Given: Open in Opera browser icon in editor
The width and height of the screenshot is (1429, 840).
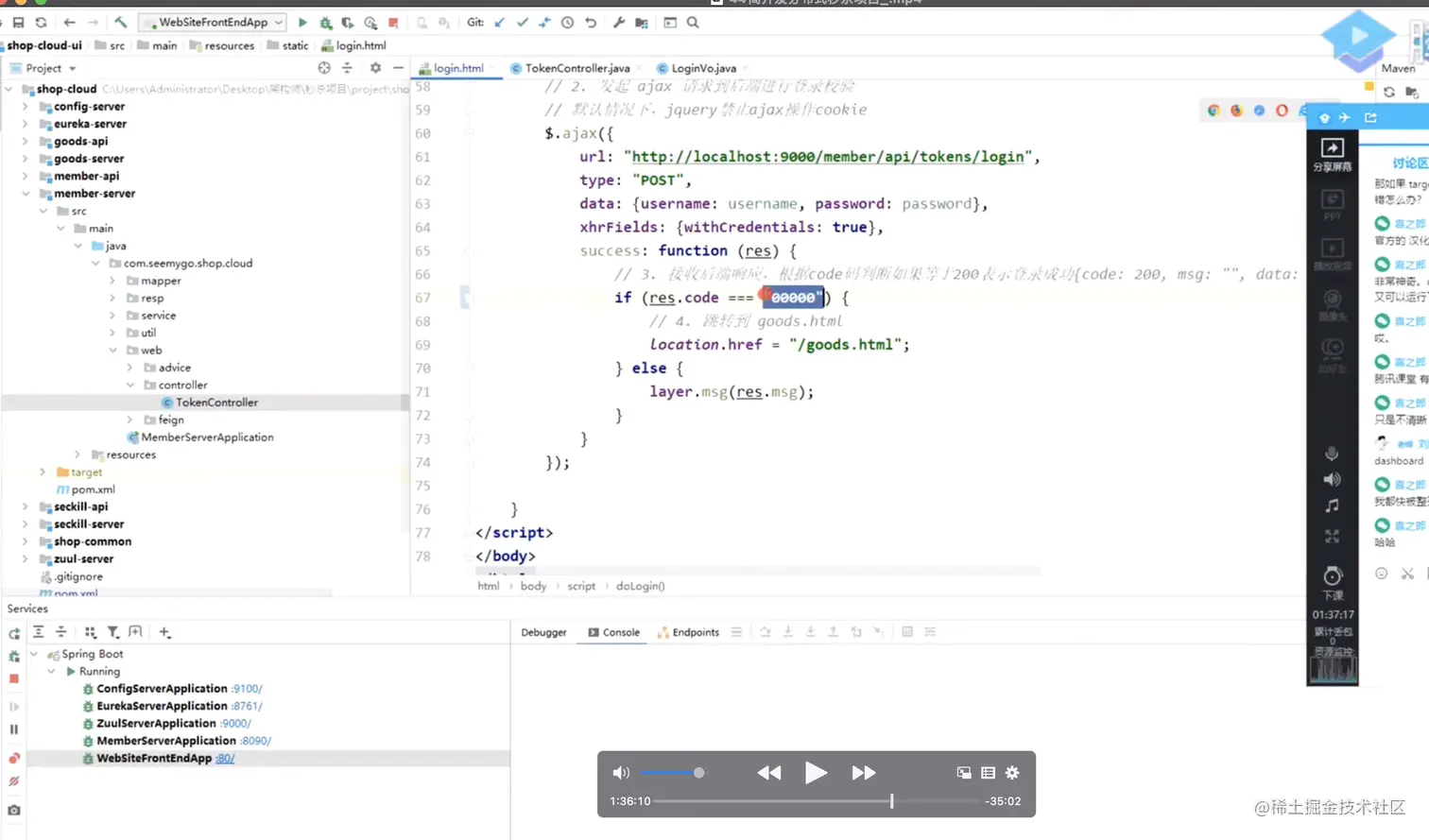Looking at the screenshot, I should [x=1282, y=111].
